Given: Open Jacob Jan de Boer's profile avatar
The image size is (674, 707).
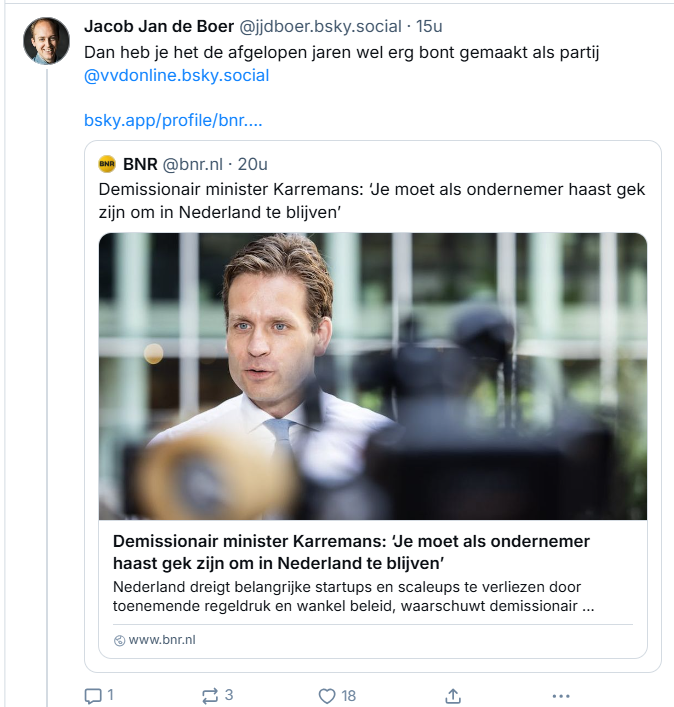Looking at the screenshot, I should click(x=46, y=41).
